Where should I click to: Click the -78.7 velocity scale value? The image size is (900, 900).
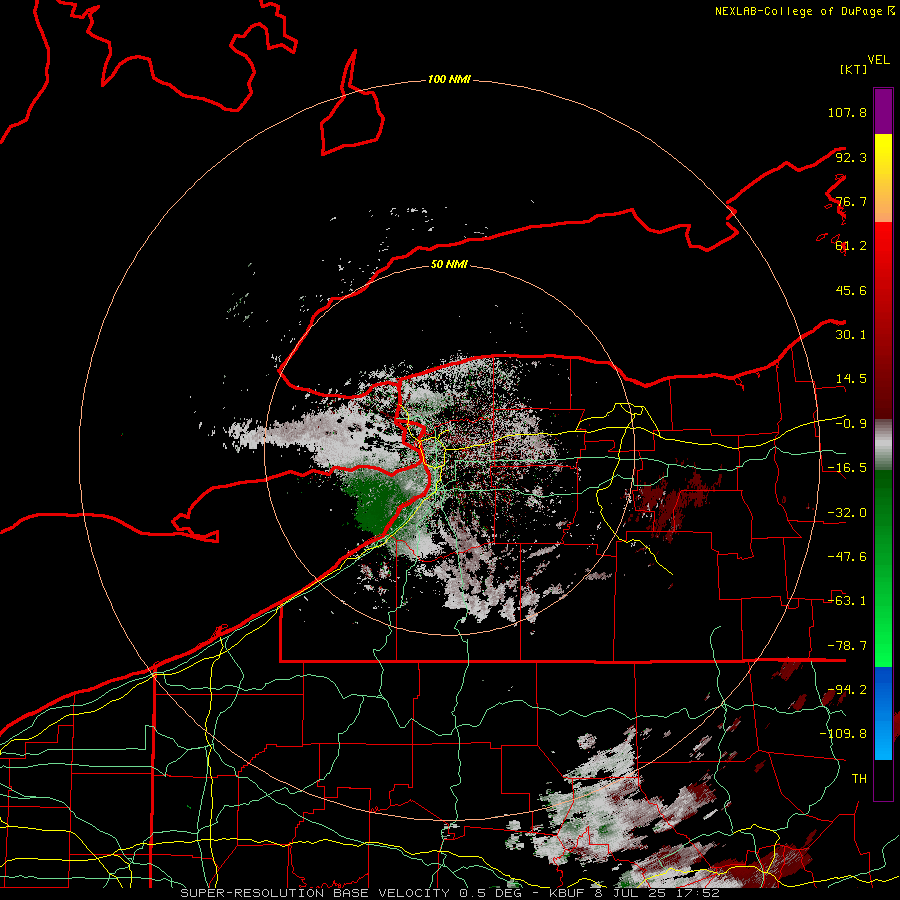pos(847,646)
